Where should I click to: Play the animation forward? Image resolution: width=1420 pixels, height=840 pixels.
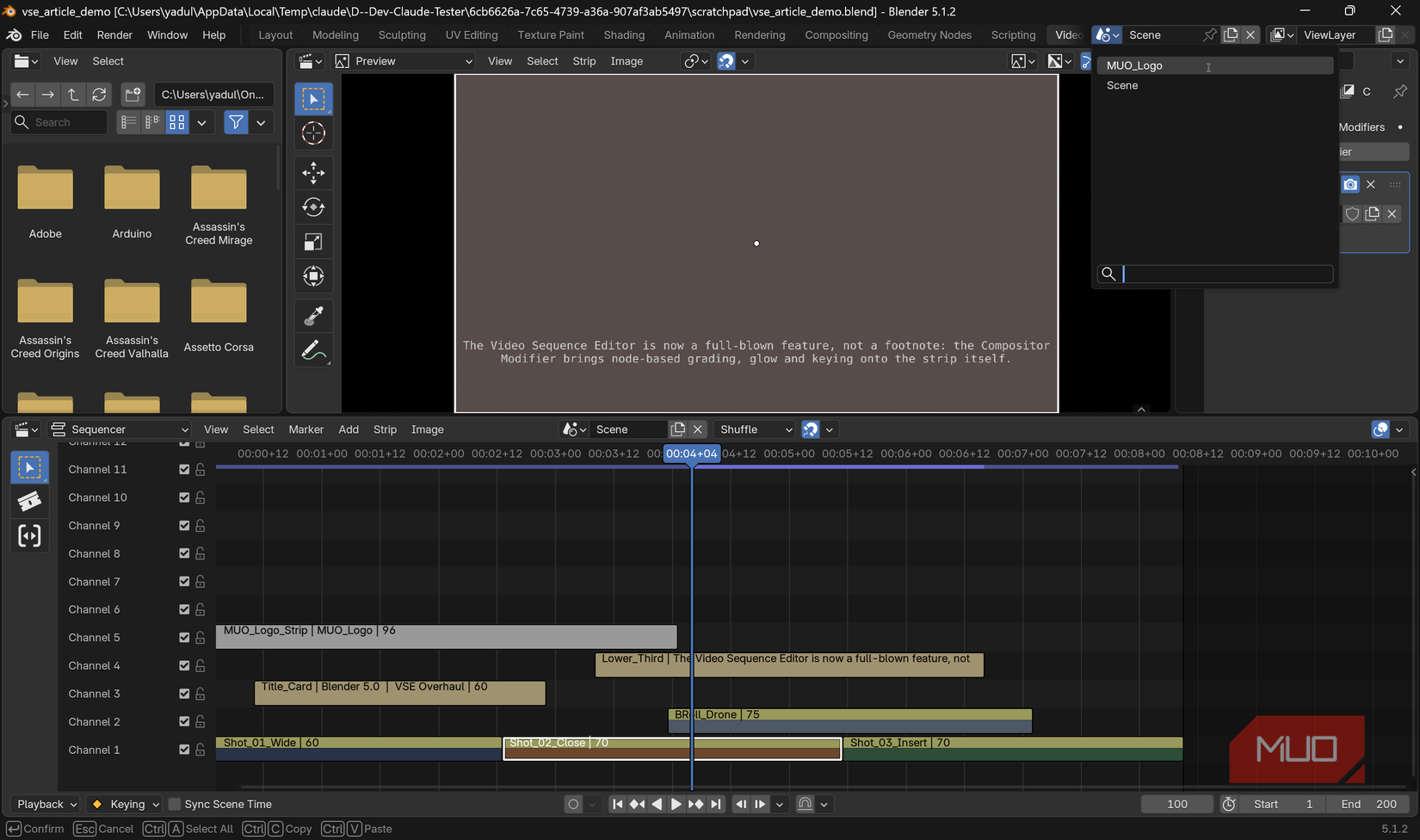coord(676,804)
